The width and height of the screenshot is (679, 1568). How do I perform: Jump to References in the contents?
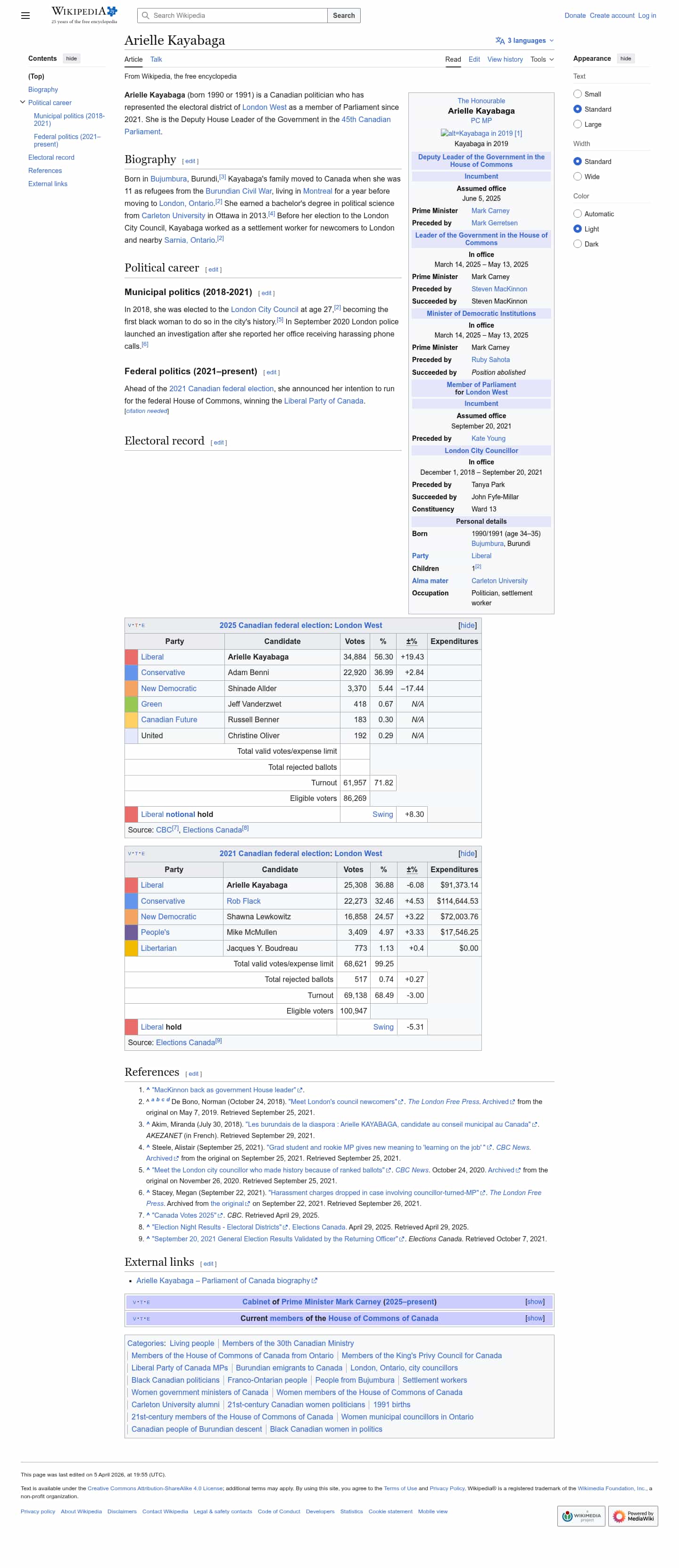point(44,171)
